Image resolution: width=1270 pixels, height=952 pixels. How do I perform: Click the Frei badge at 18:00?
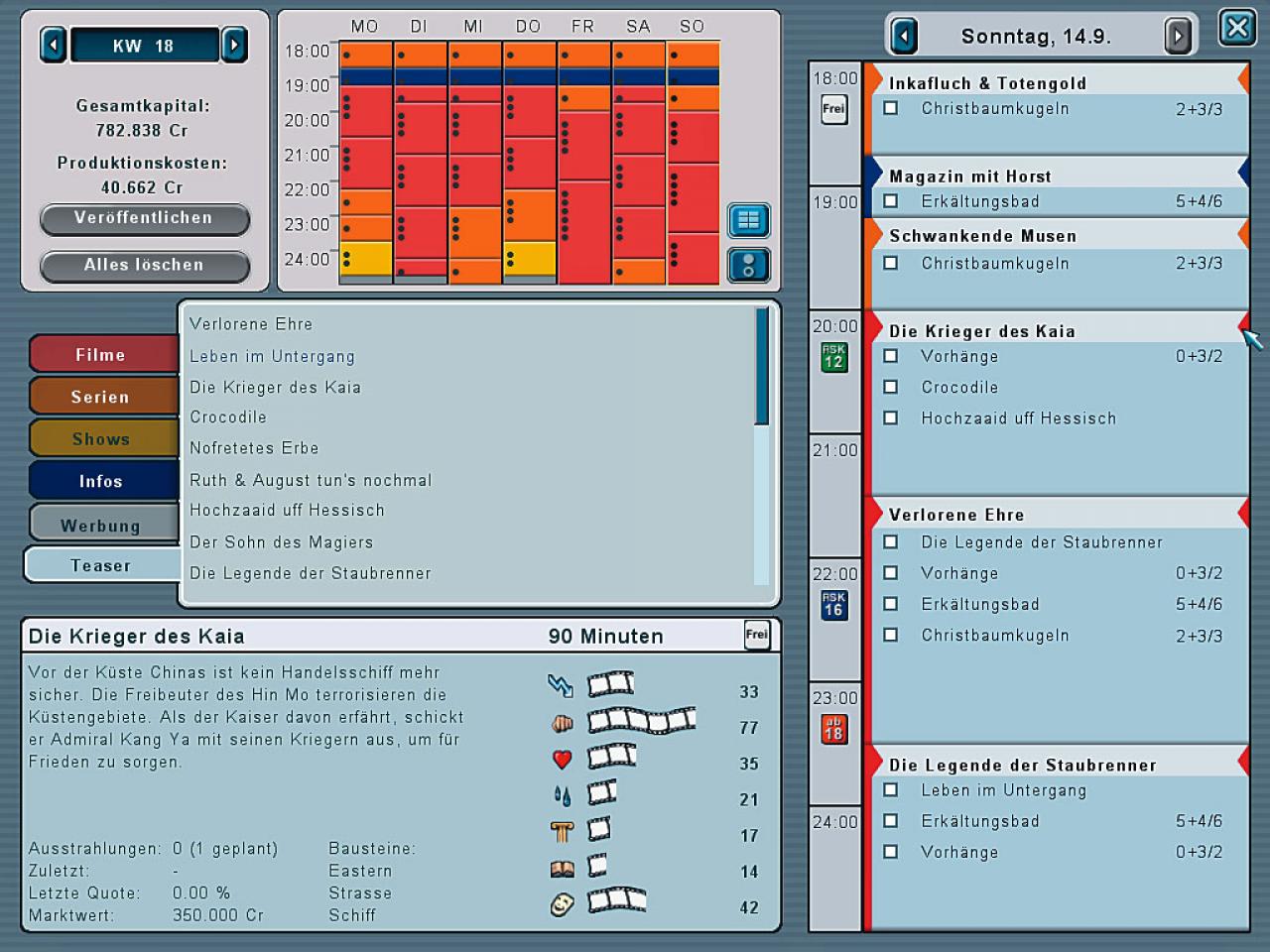point(833,109)
